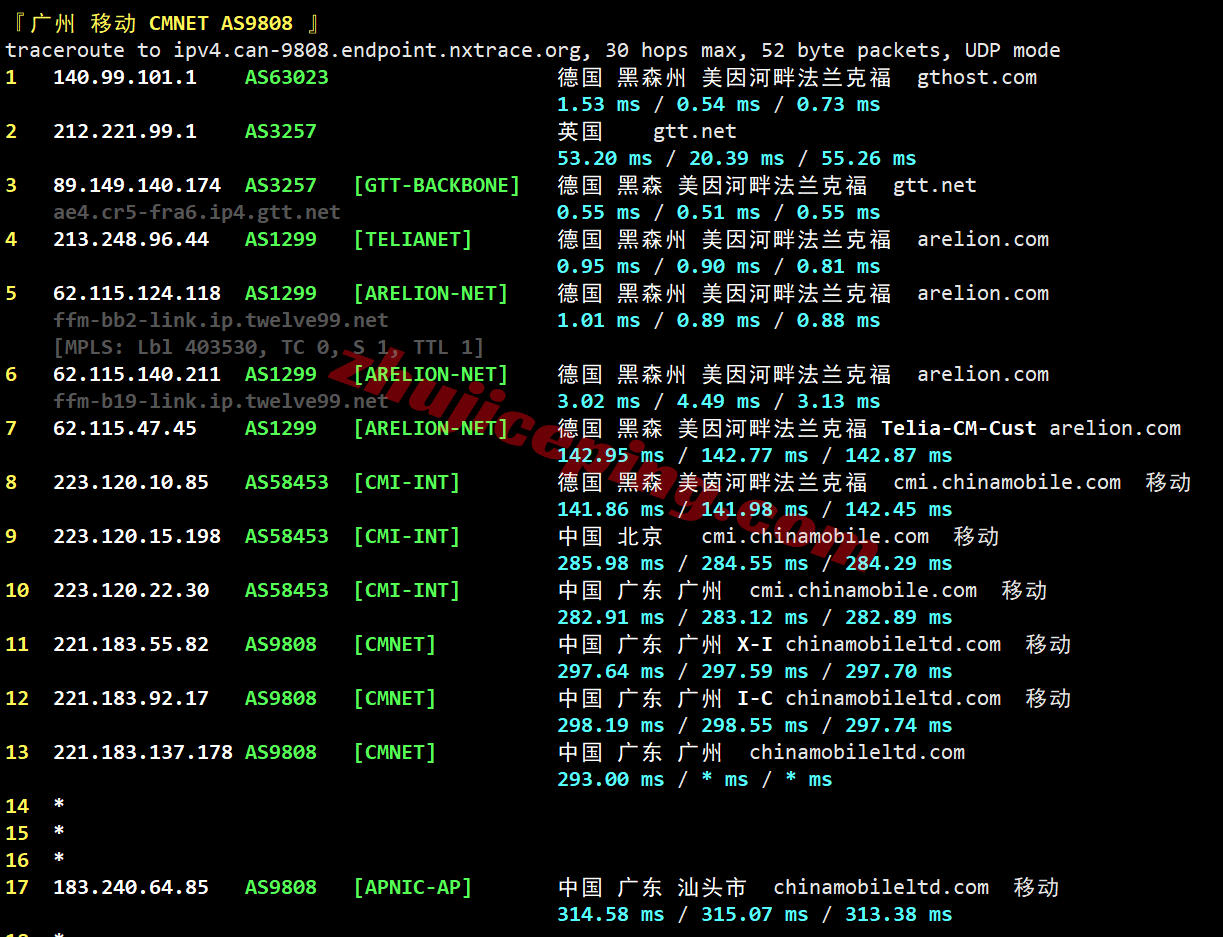Screen dimensions: 1223x937
Task: Click the 293.00 ms latency value
Action: click(611, 779)
